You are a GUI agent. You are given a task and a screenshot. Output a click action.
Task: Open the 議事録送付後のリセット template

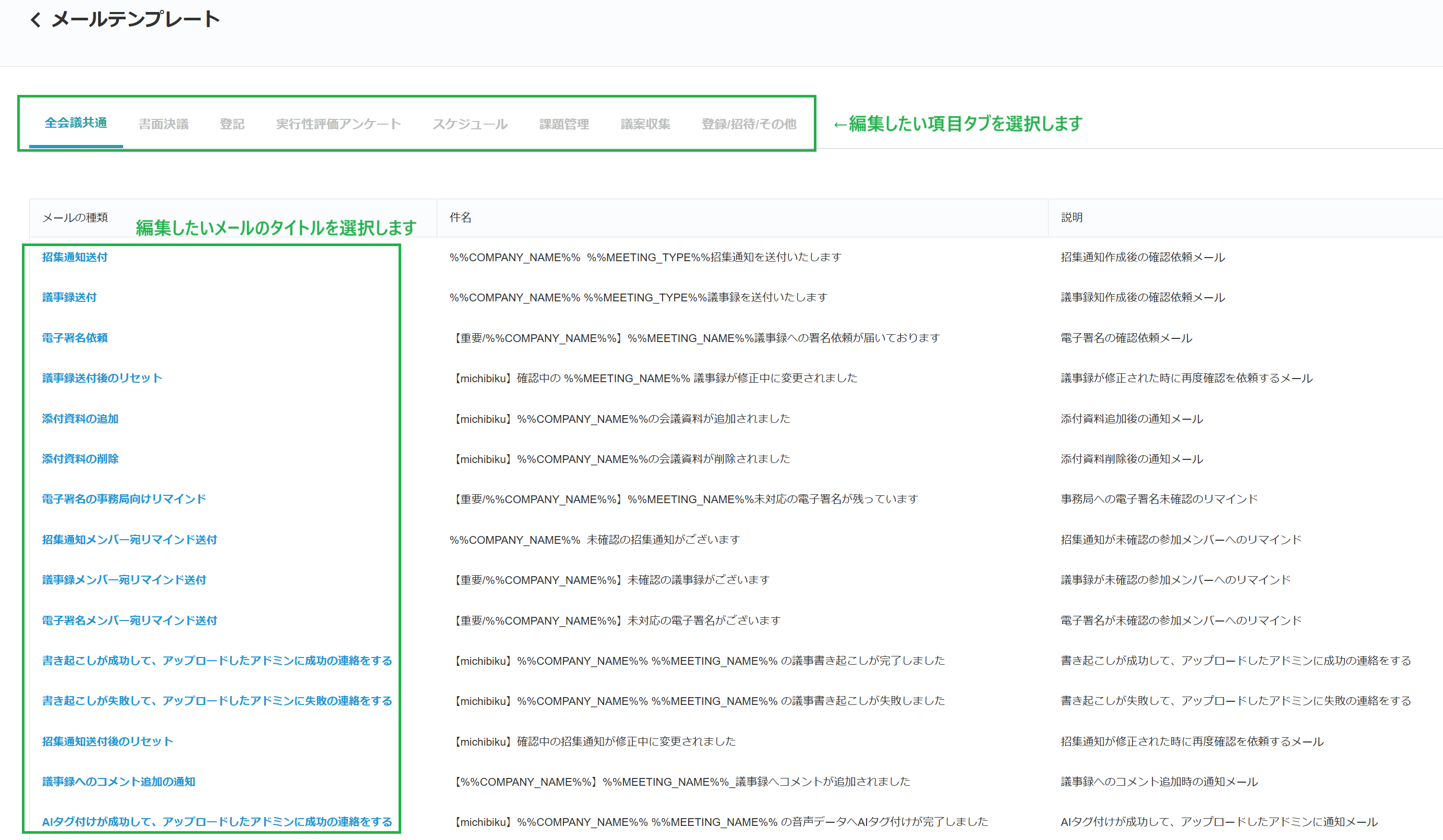(x=101, y=378)
